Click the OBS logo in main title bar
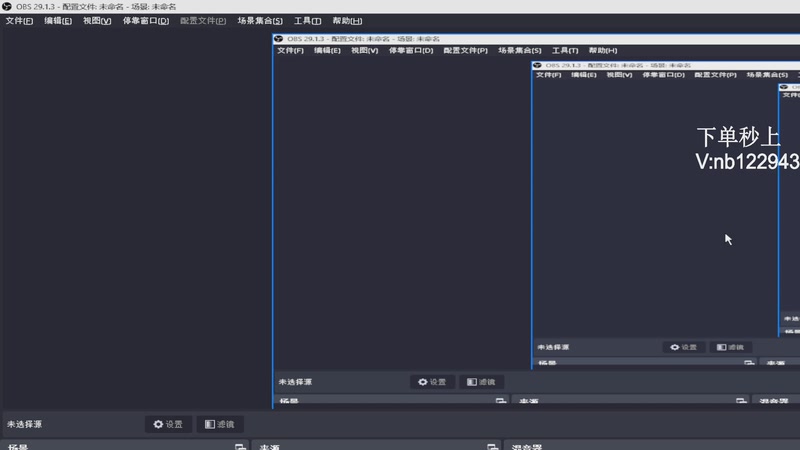 [x=7, y=7]
